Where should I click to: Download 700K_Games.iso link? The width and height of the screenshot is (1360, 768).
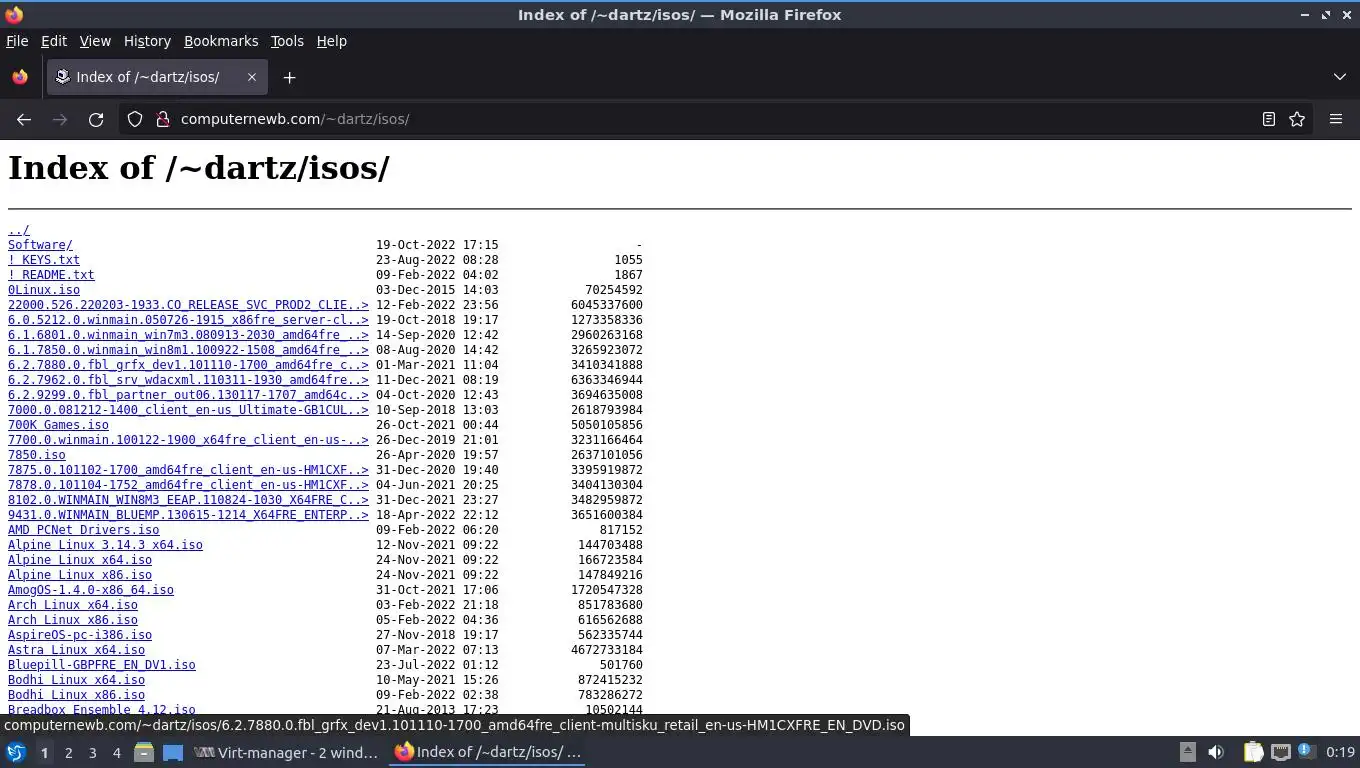(x=58, y=425)
